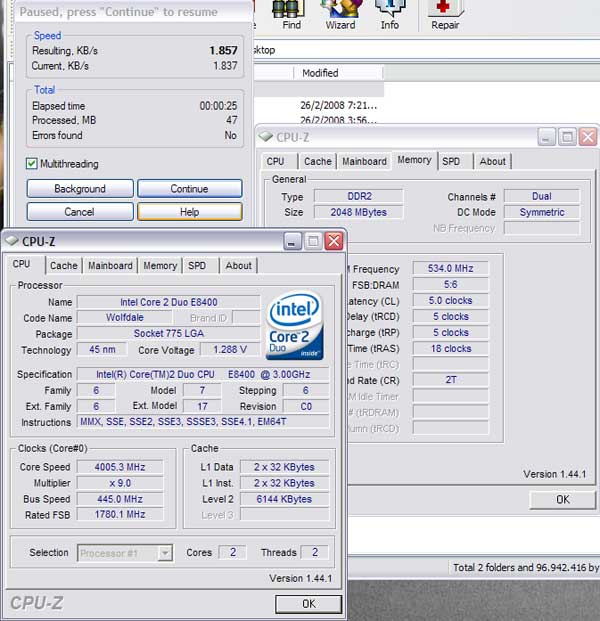Click the Level 2 cache value 6144 KBytes
Viewport: 600px width, 621px height.
(284, 499)
